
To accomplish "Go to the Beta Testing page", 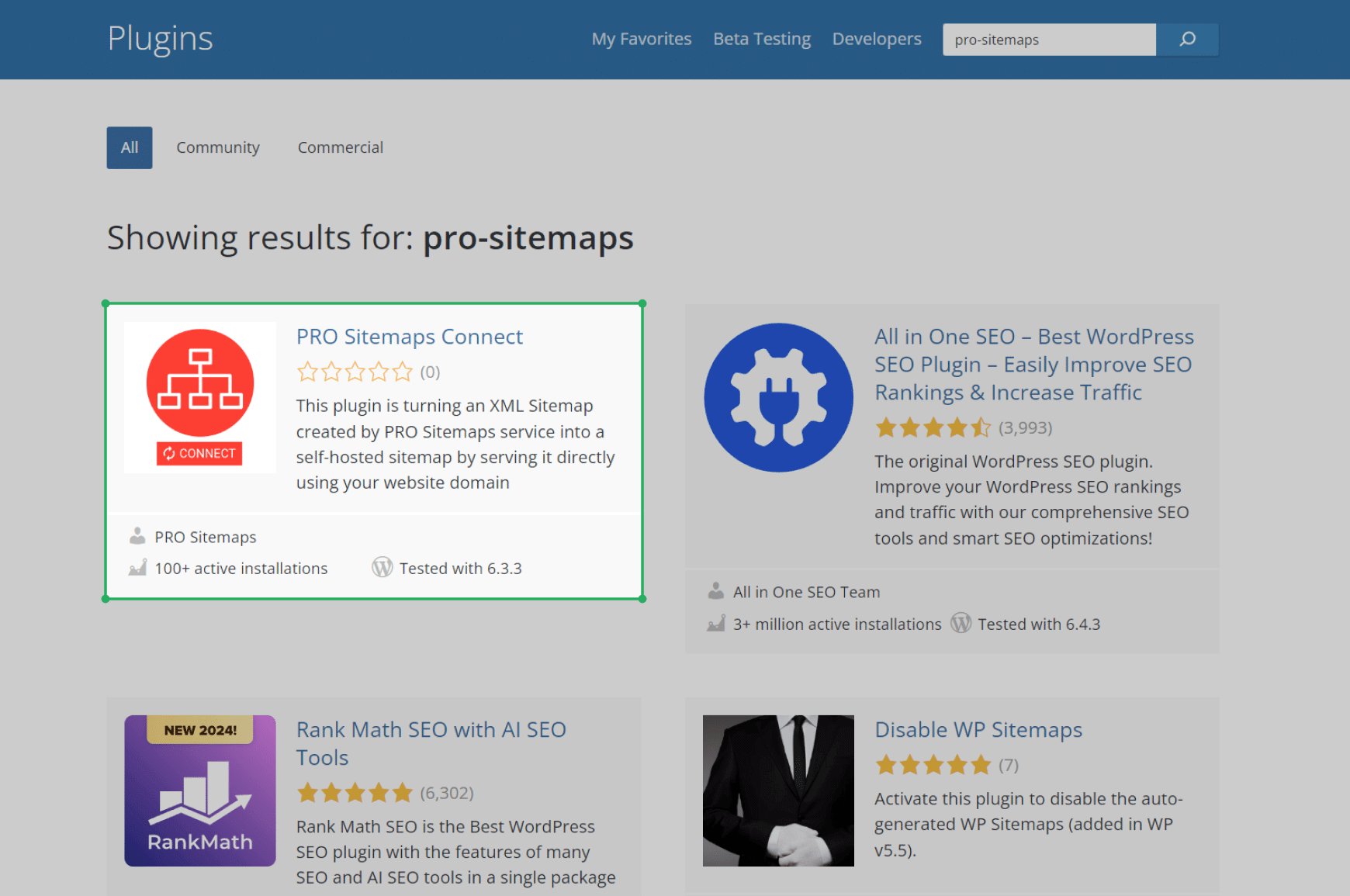I will (x=762, y=39).
